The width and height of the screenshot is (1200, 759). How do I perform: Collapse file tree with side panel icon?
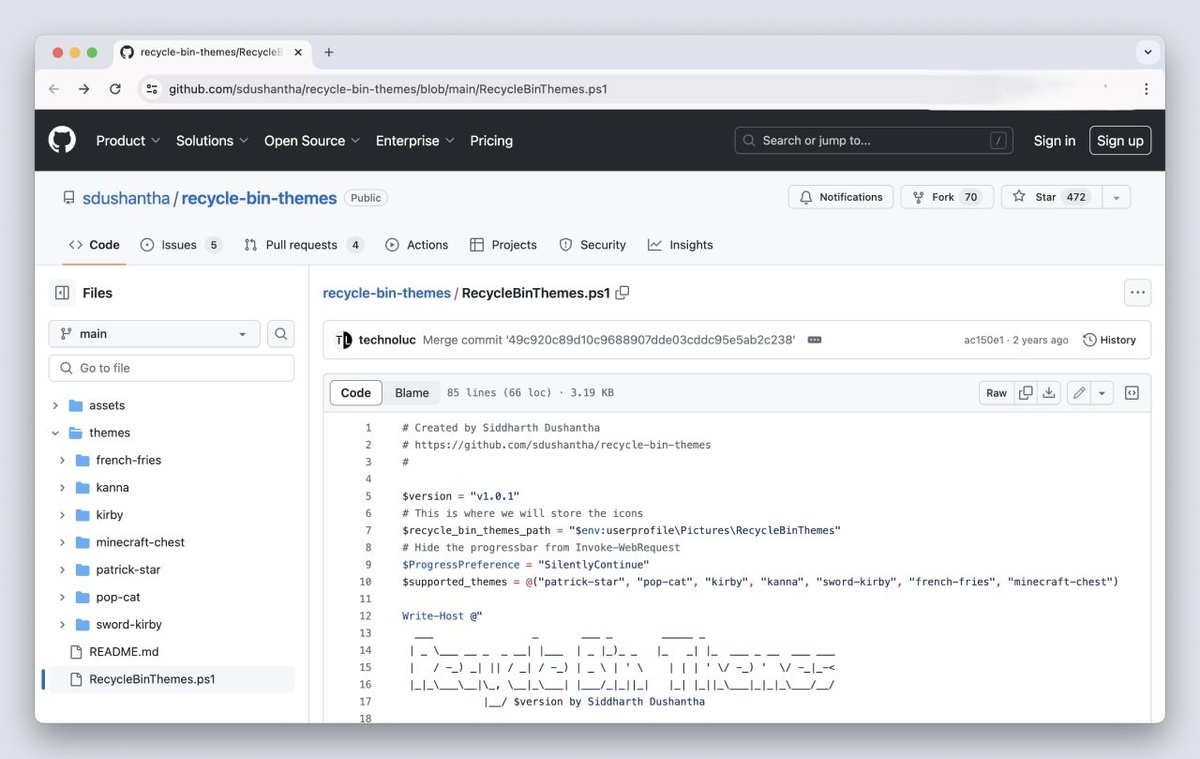pos(62,293)
